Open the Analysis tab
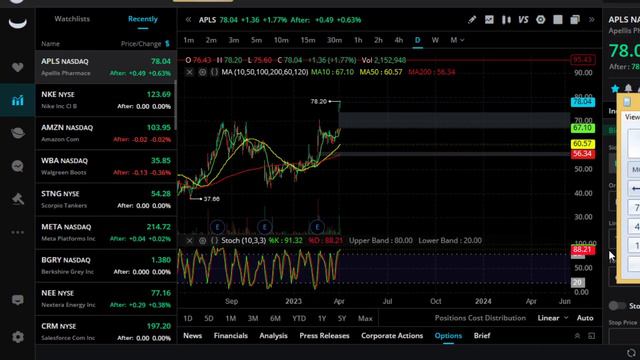Image resolution: width=640 pixels, height=360 pixels. (273, 336)
